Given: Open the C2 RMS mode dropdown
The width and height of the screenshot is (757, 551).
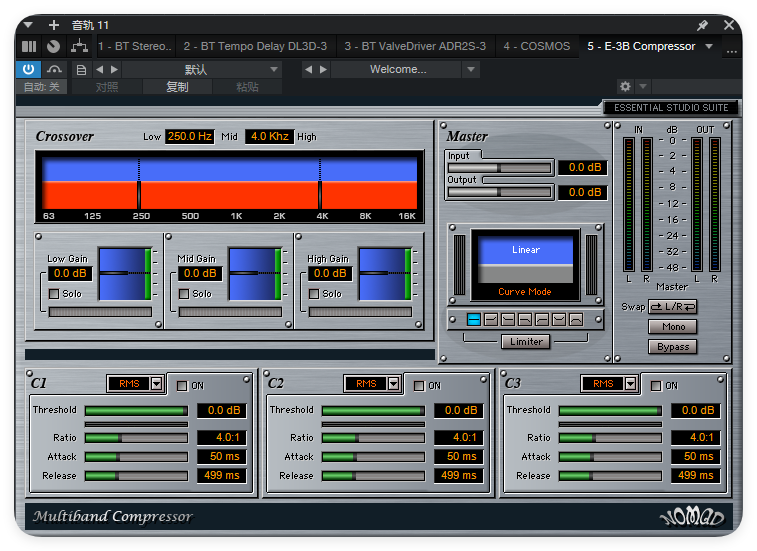Looking at the screenshot, I should click(393, 384).
